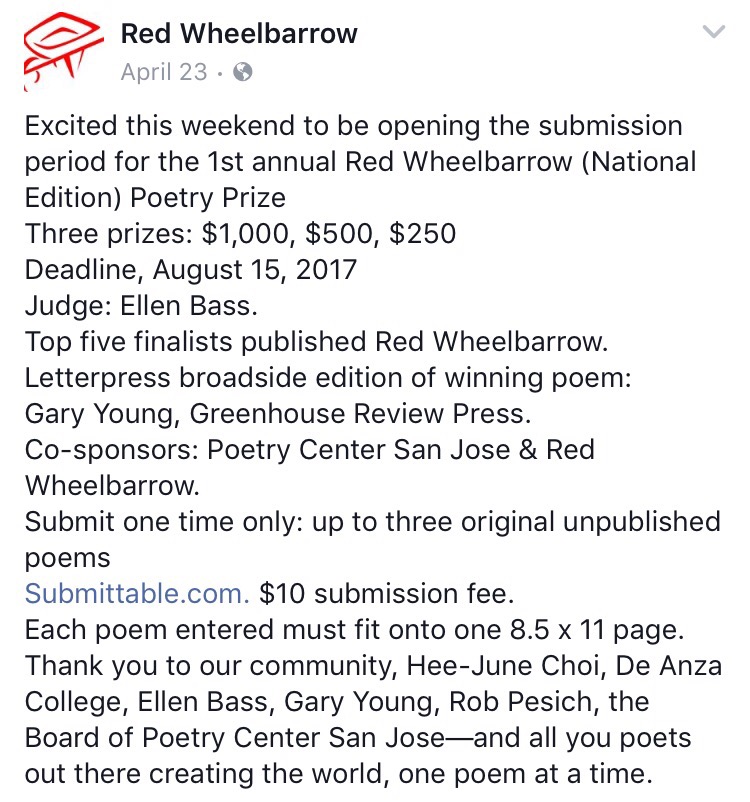
Task: Click the "$10 submission fee." text
Action: point(386,593)
